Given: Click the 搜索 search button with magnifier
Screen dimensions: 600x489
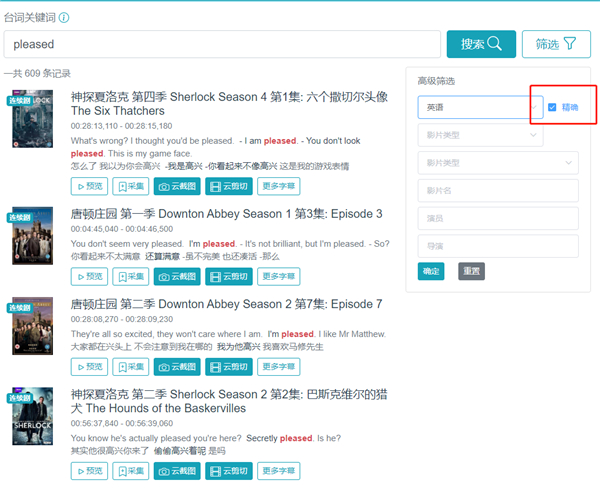Looking at the screenshot, I should [486, 44].
